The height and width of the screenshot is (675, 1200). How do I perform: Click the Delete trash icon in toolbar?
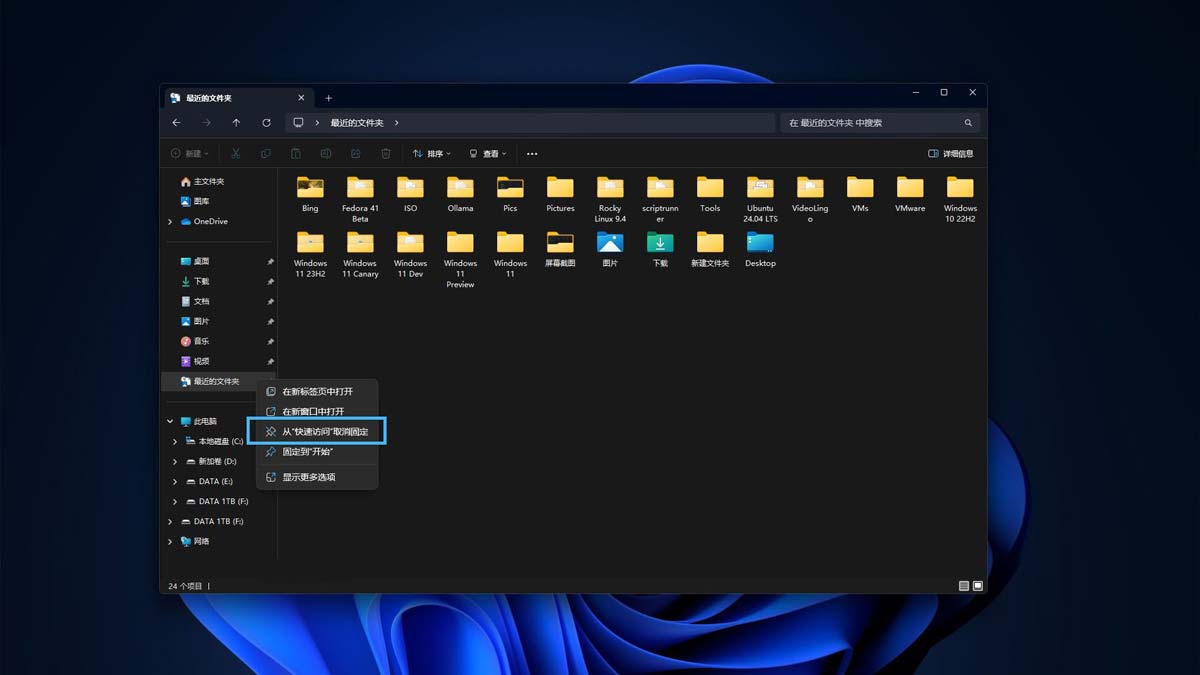click(386, 154)
